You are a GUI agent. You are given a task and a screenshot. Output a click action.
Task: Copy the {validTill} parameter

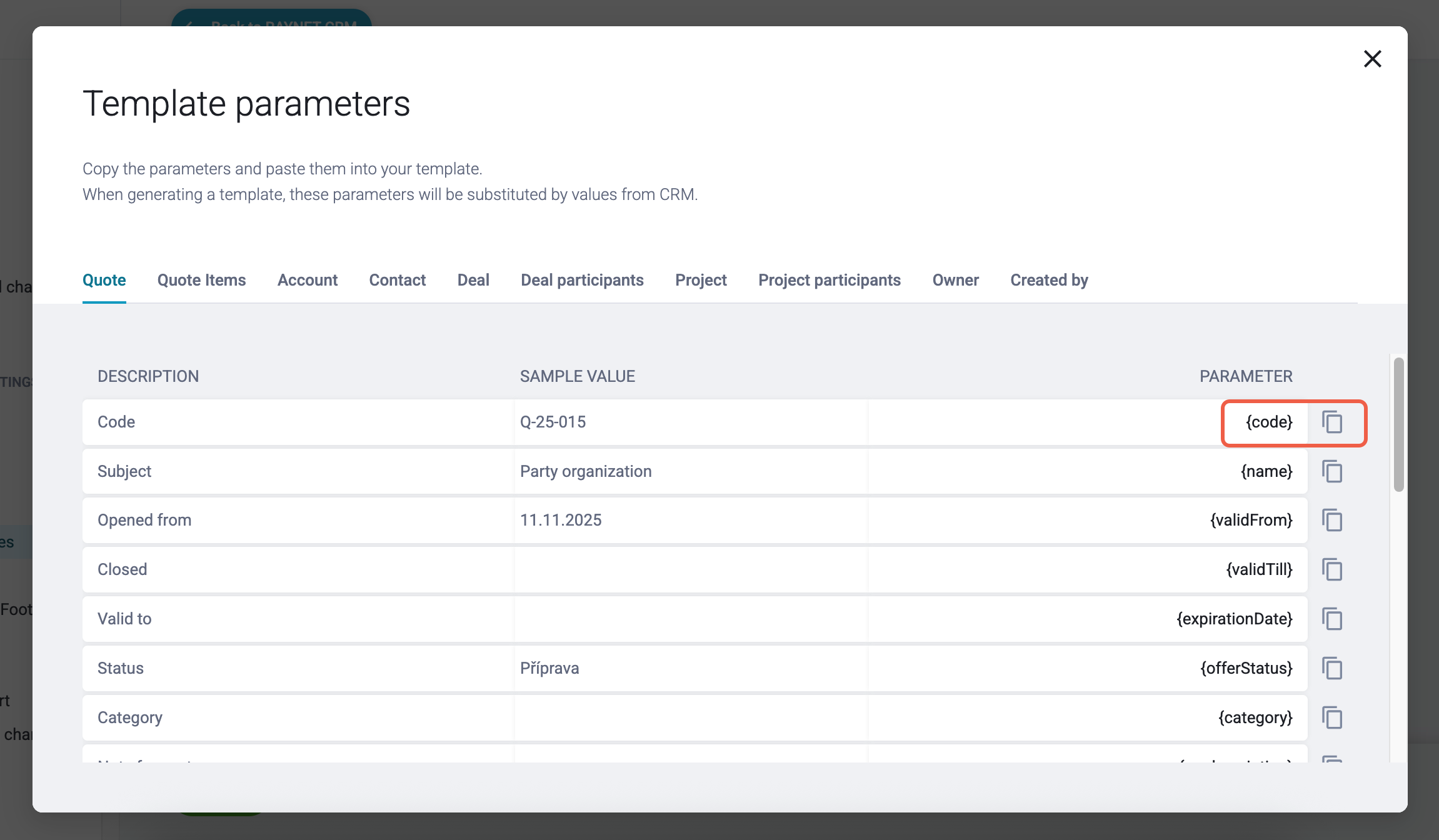(x=1332, y=570)
